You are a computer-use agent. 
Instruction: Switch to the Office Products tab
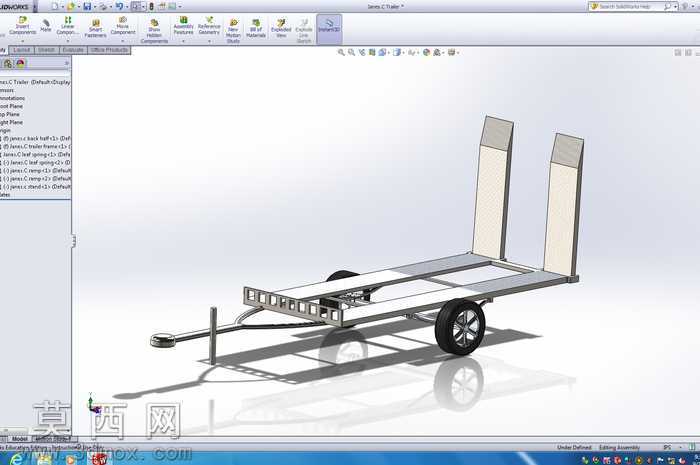pos(109,50)
